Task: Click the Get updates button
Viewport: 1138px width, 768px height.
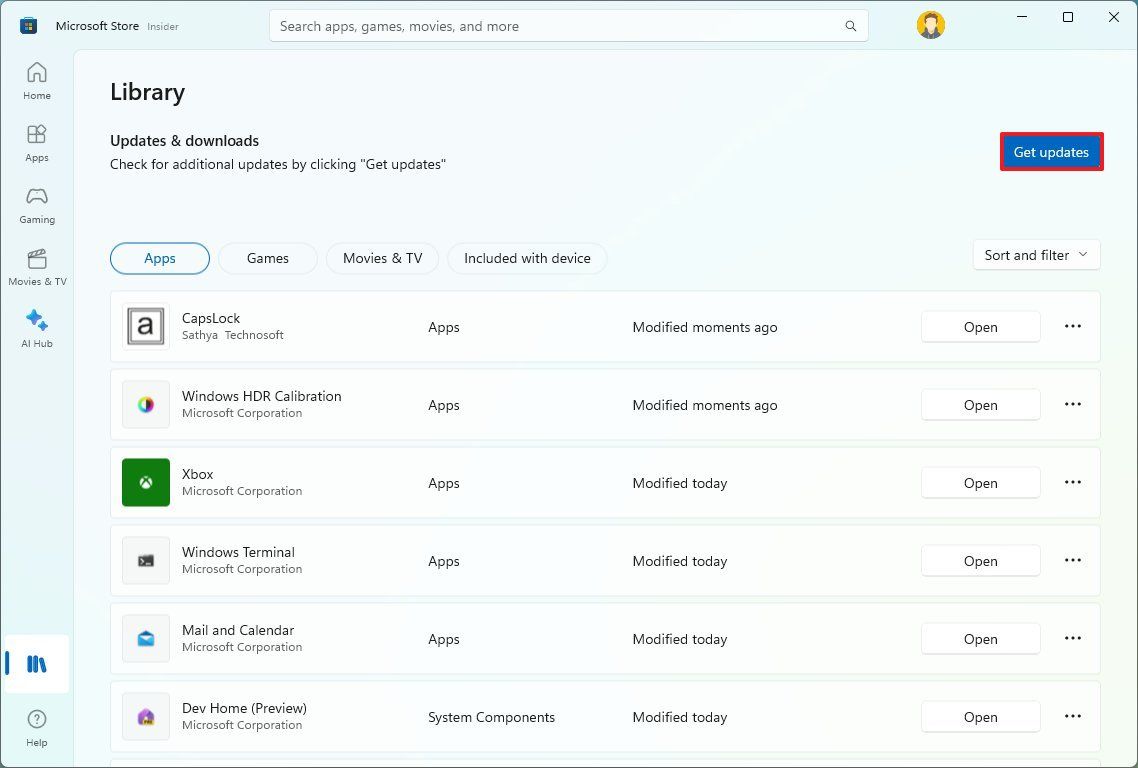Action: (x=1051, y=152)
